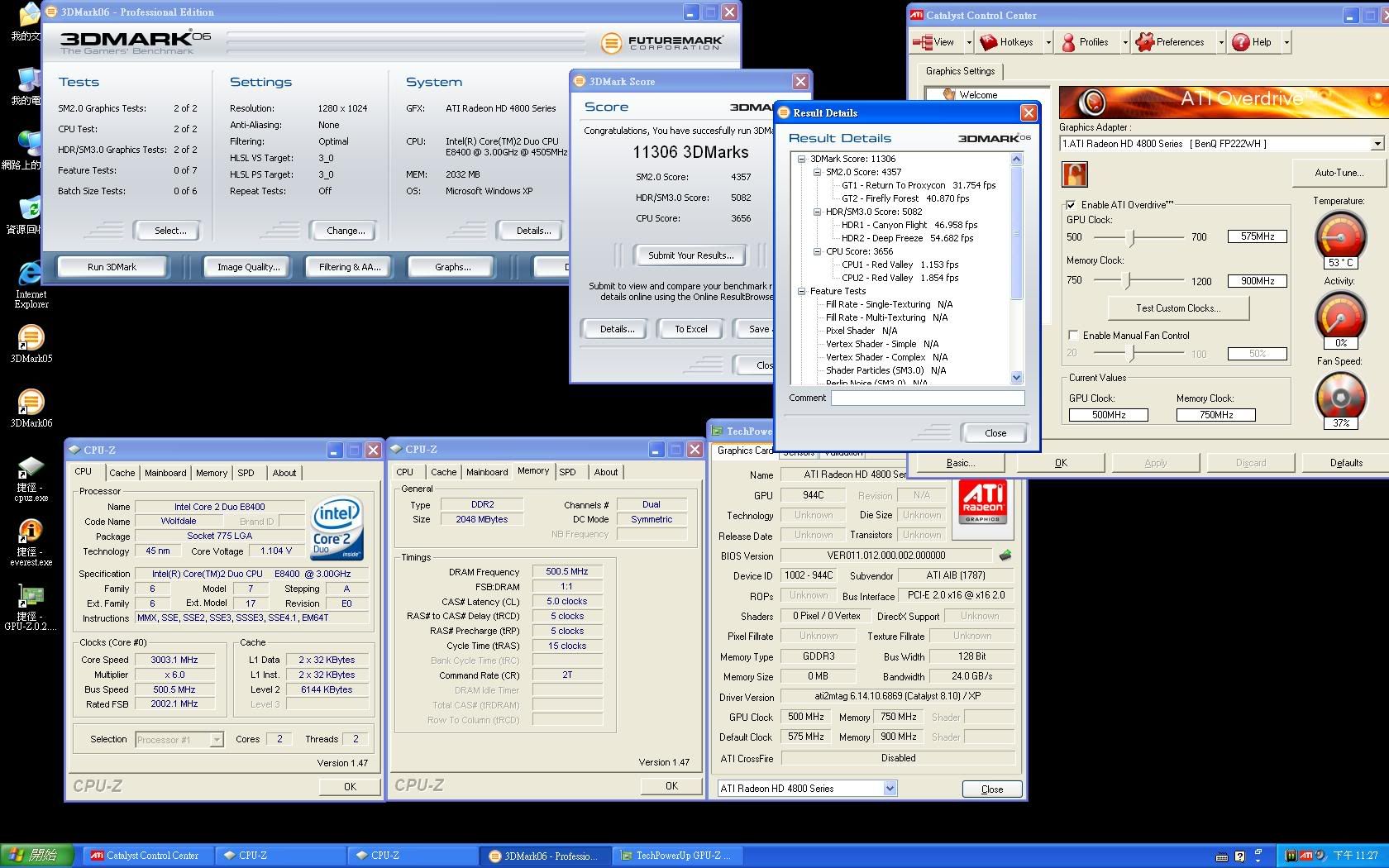The width and height of the screenshot is (1389, 868).
Task: Click the Select button under Tests
Action: [169, 231]
